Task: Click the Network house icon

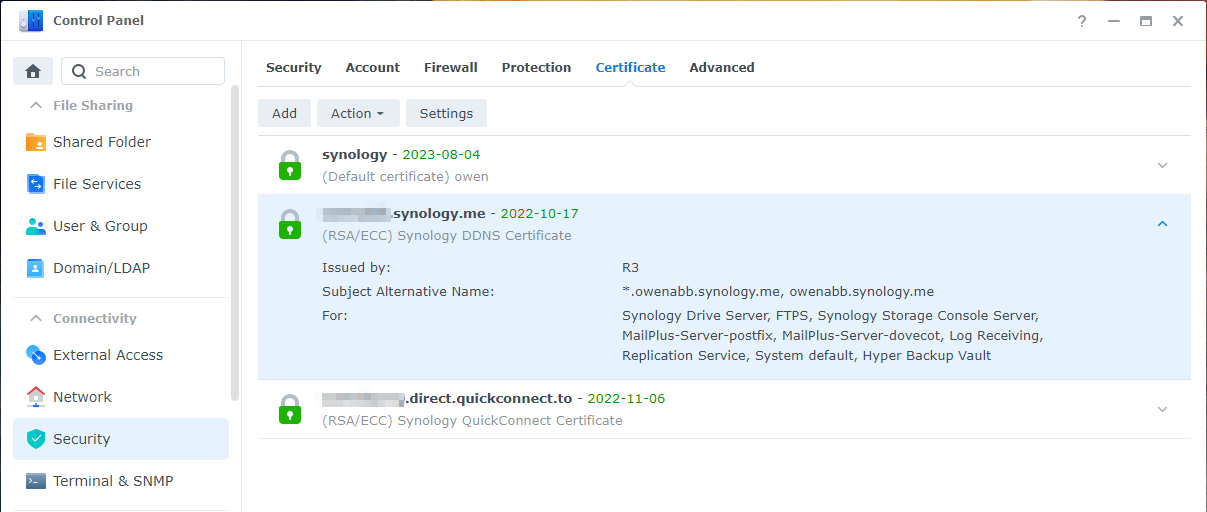Action: [36, 397]
